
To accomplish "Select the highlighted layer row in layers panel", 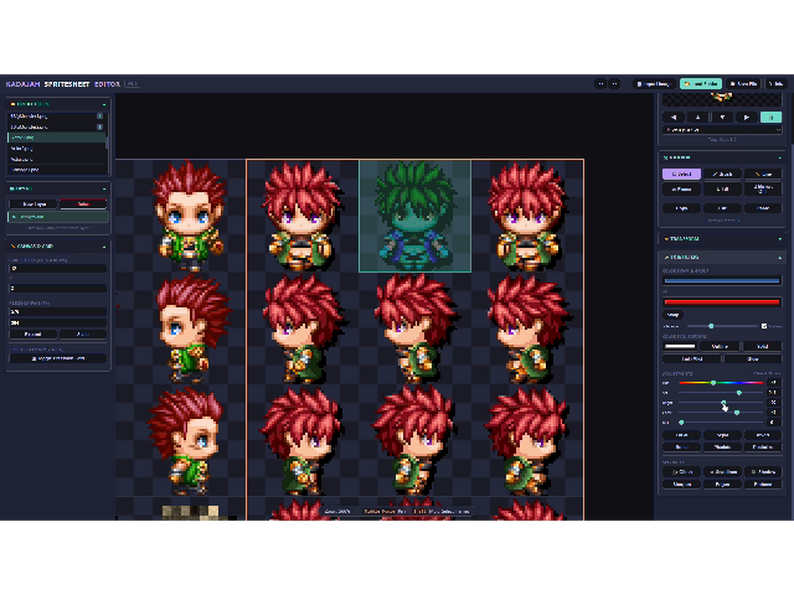I will (x=58, y=217).
